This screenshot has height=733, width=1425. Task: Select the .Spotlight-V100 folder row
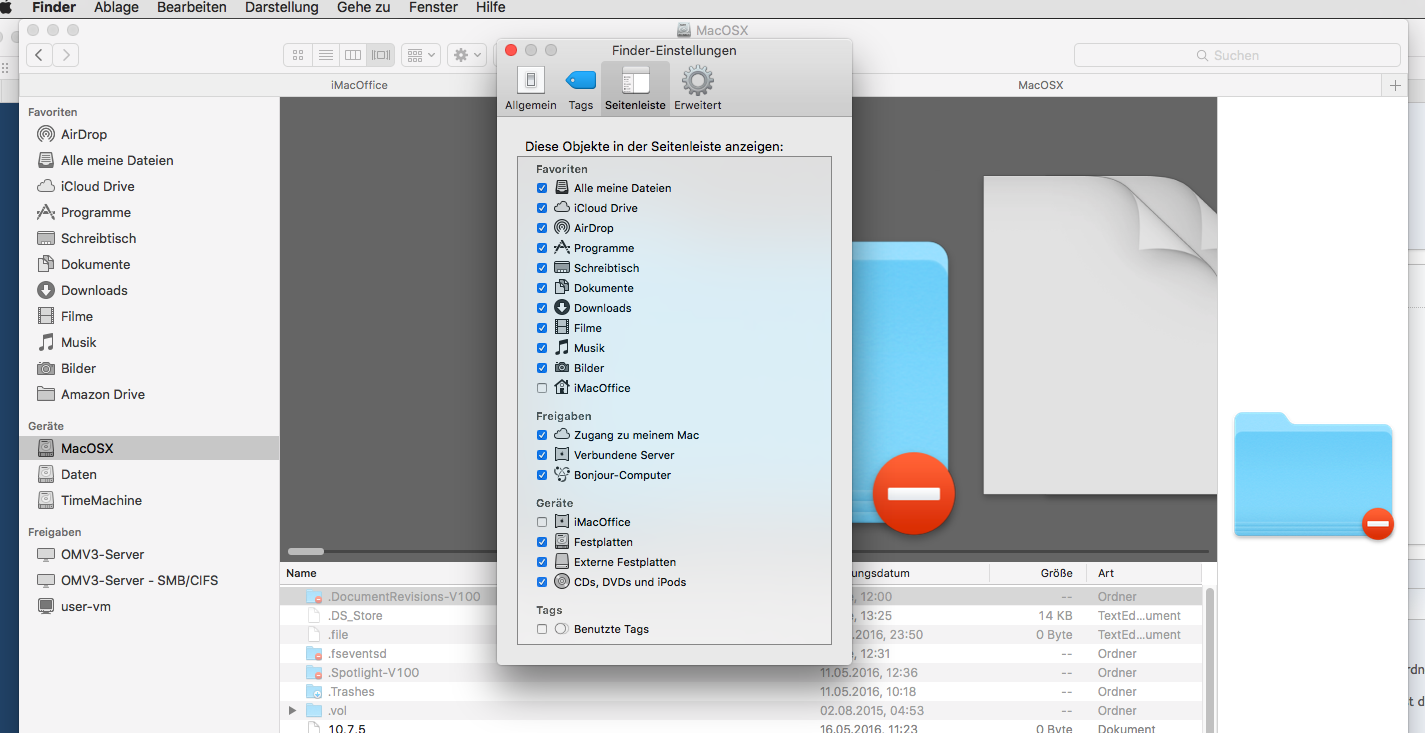click(x=741, y=673)
